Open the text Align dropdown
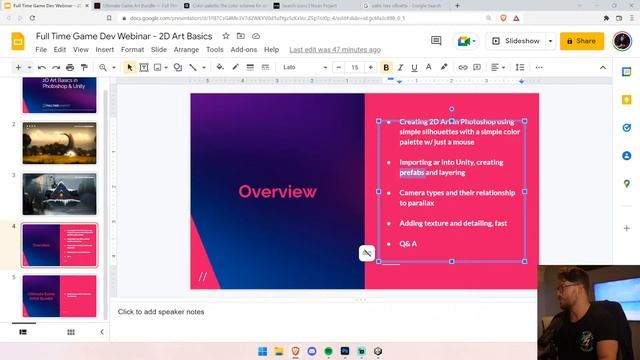This screenshot has width=640, height=360. tap(498, 67)
